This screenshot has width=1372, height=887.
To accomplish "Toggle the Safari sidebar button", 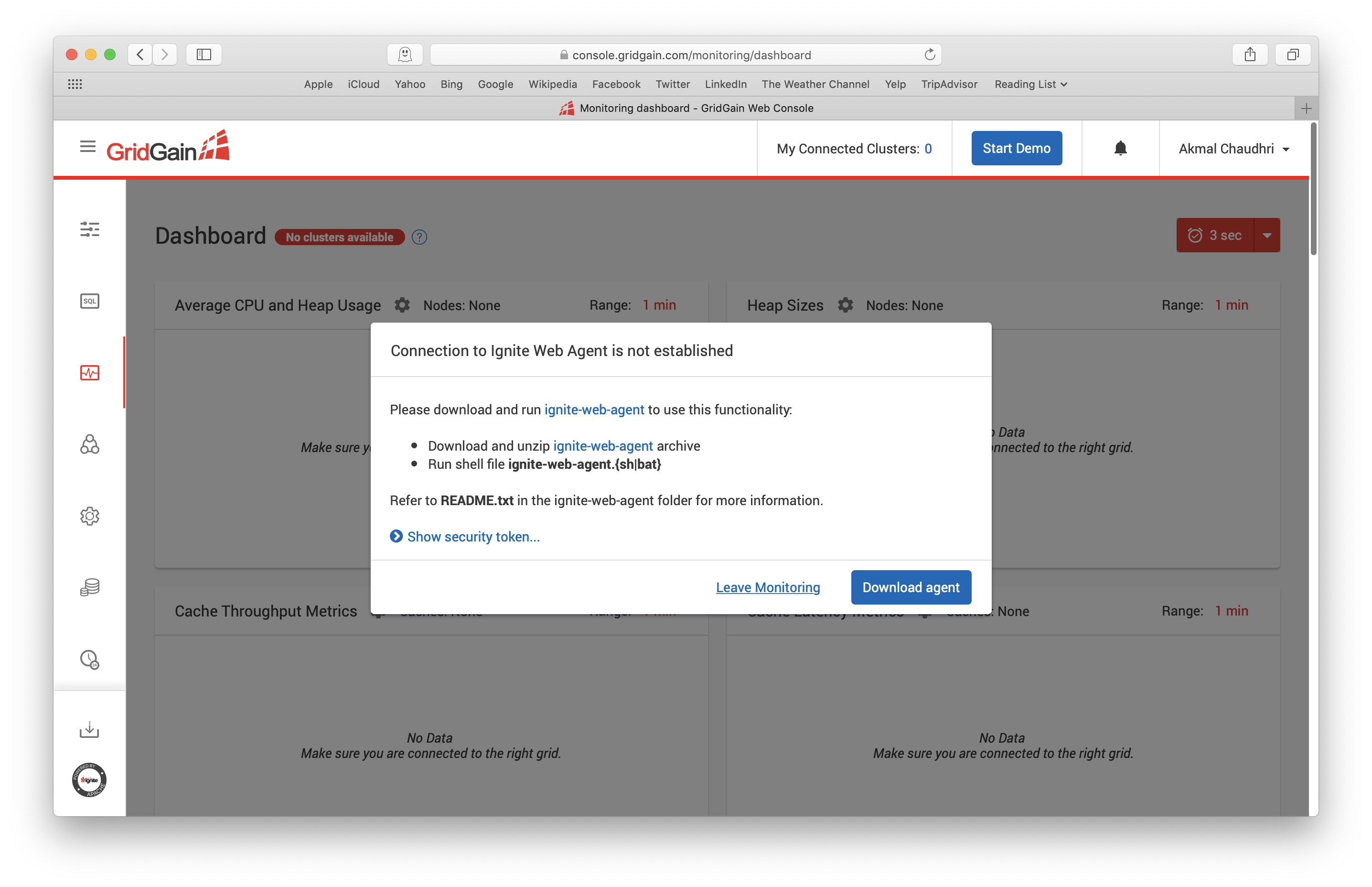I will pos(204,54).
